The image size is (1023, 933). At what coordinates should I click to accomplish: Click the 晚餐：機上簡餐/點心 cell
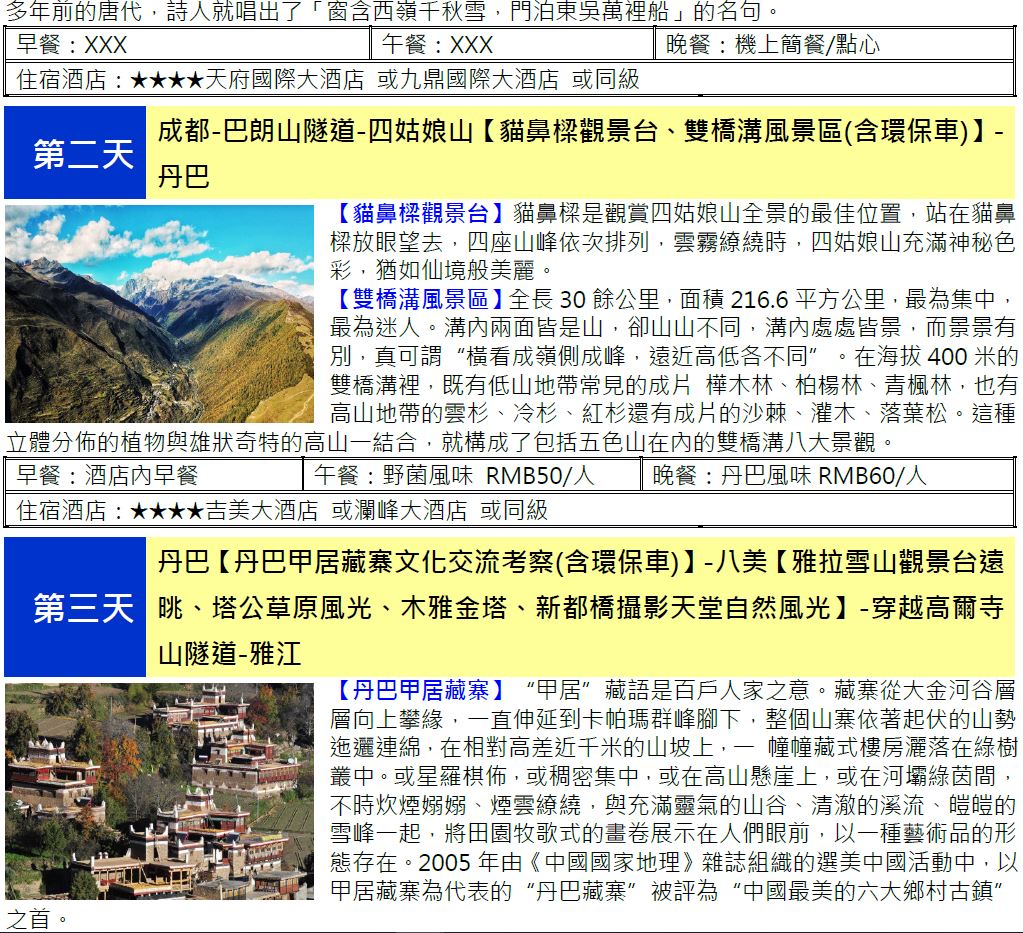pos(835,45)
